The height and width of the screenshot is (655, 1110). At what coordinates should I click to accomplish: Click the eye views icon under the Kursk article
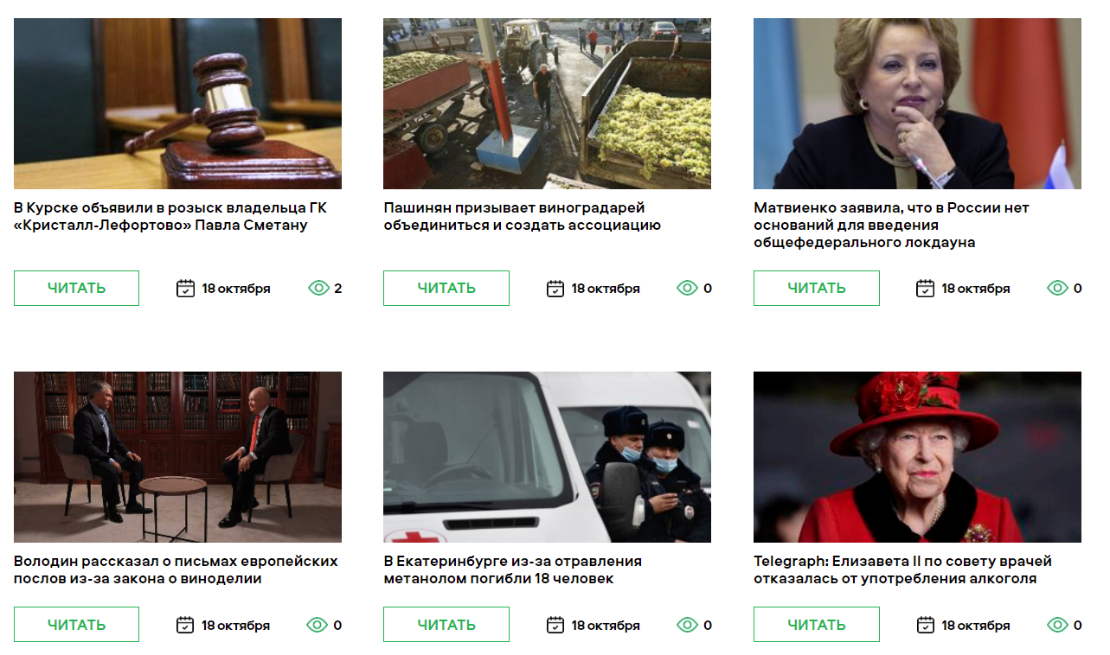(x=319, y=288)
